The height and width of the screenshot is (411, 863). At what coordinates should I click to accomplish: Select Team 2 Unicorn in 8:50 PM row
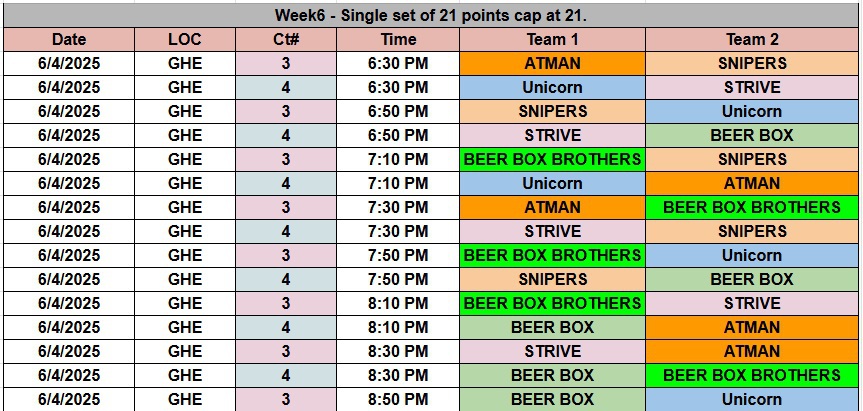point(752,399)
